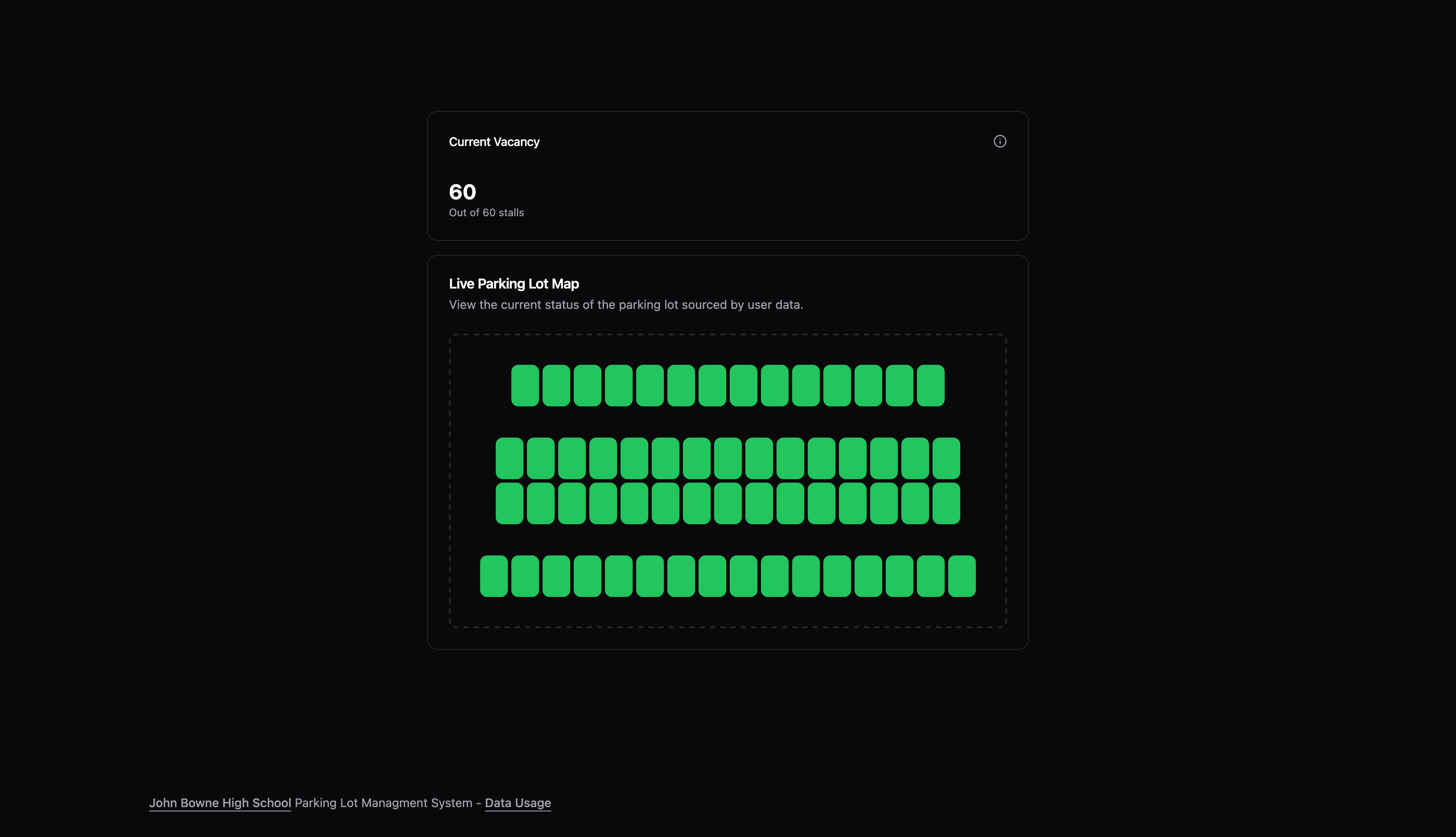Select second-to-last stall in bottom row
Viewport: 1456px width, 837px height.
[930, 576]
